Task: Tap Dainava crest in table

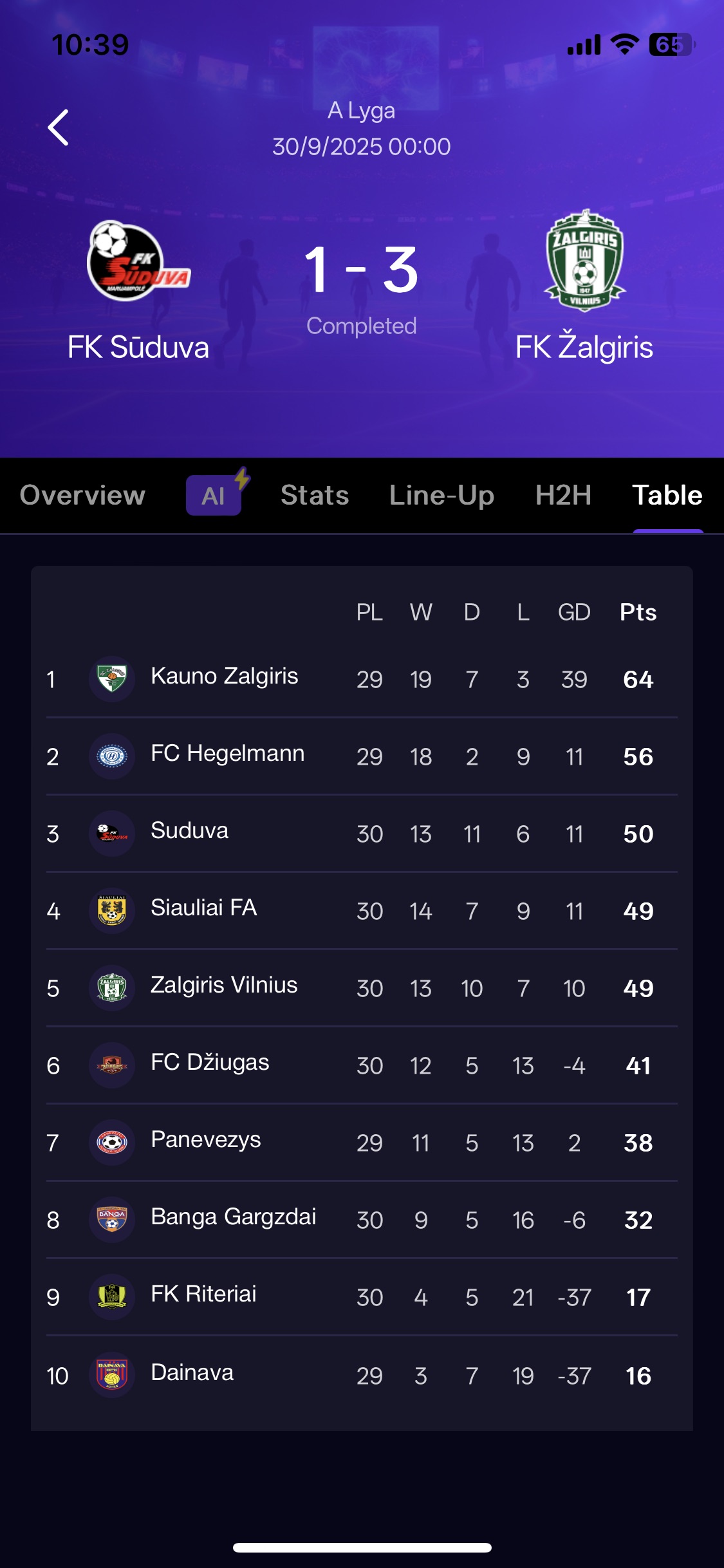Action: tap(112, 1374)
